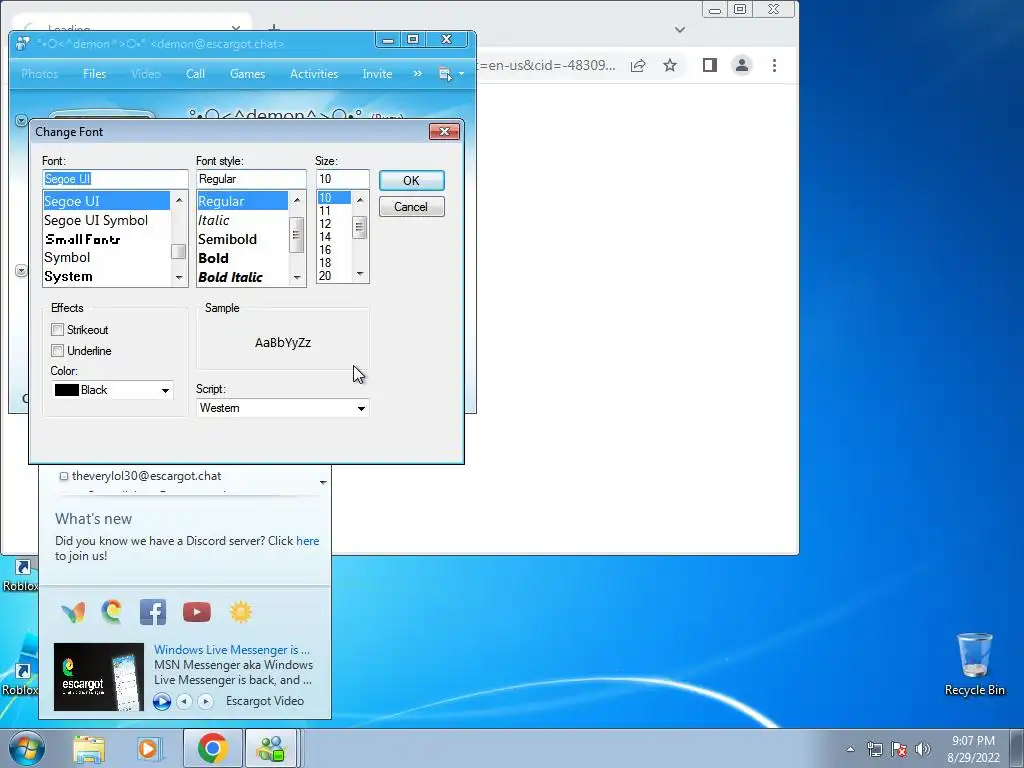Open the Script dropdown showing Western

pos(282,408)
